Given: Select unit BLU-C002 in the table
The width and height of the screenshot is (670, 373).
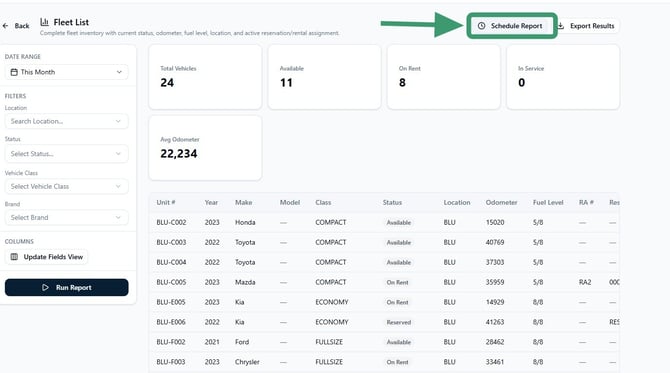Looking at the screenshot, I should tap(171, 223).
